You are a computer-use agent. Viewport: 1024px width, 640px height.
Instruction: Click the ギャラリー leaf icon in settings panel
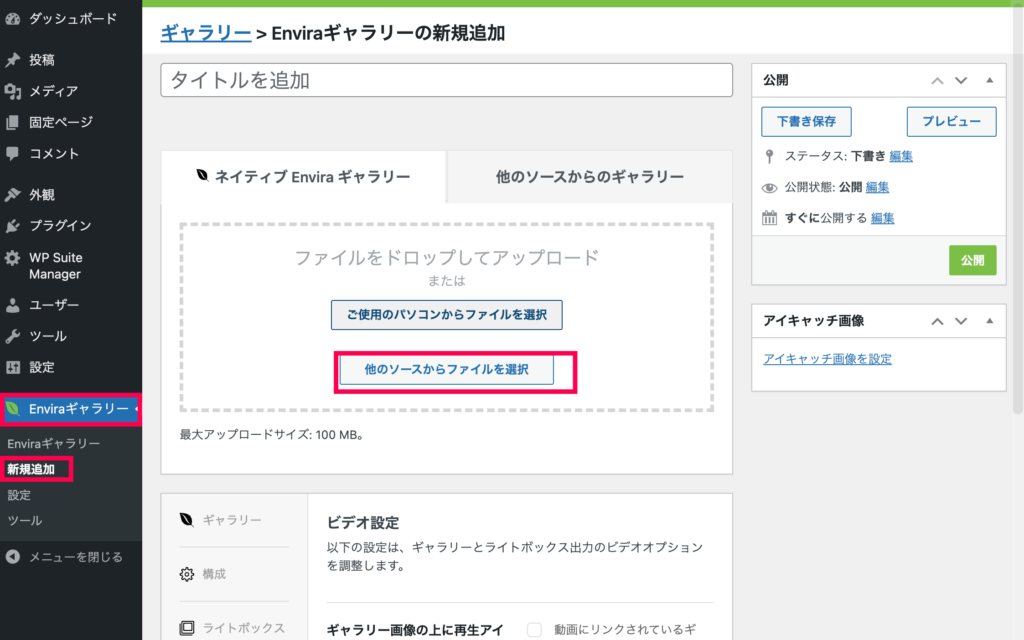[187, 520]
